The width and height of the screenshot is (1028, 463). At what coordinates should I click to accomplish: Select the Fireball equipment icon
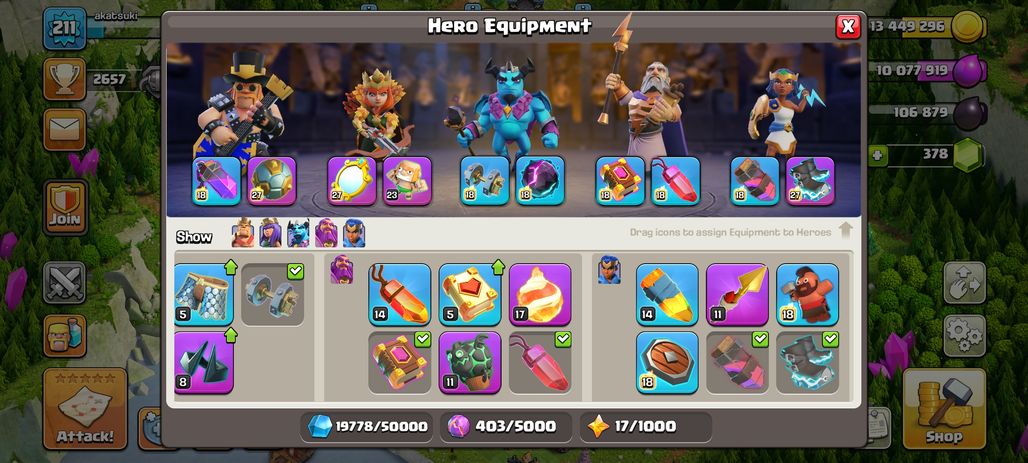click(540, 294)
